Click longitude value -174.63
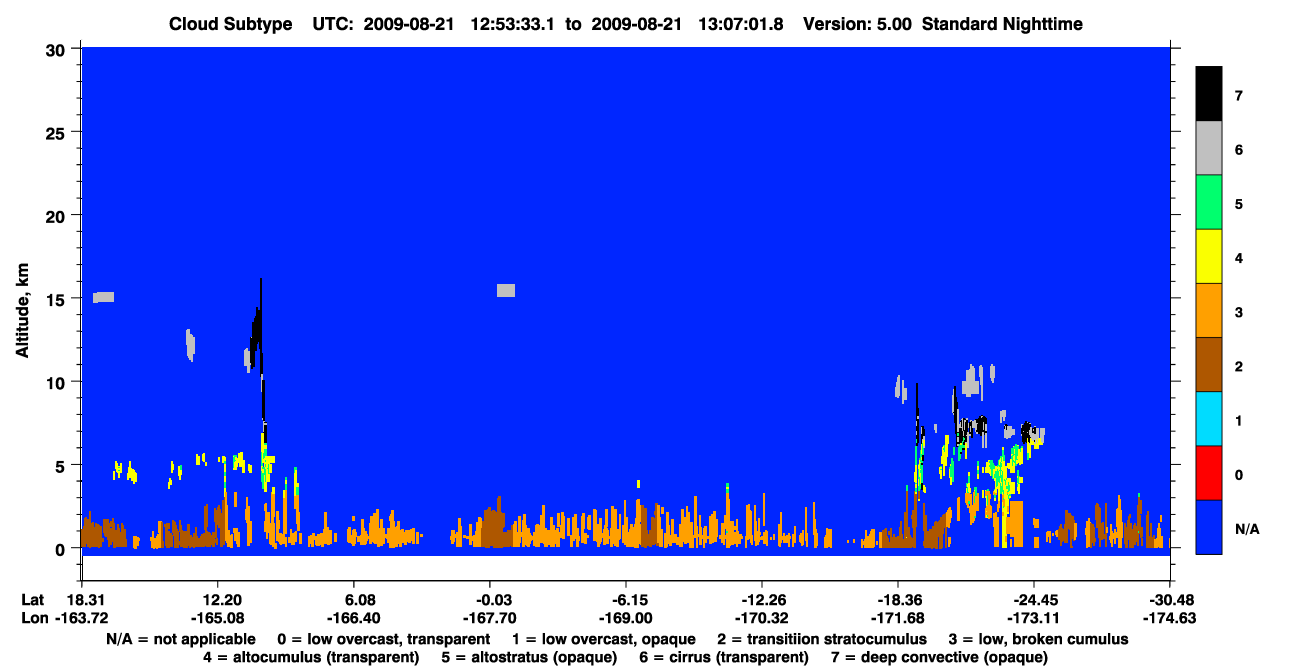 click(1169, 618)
